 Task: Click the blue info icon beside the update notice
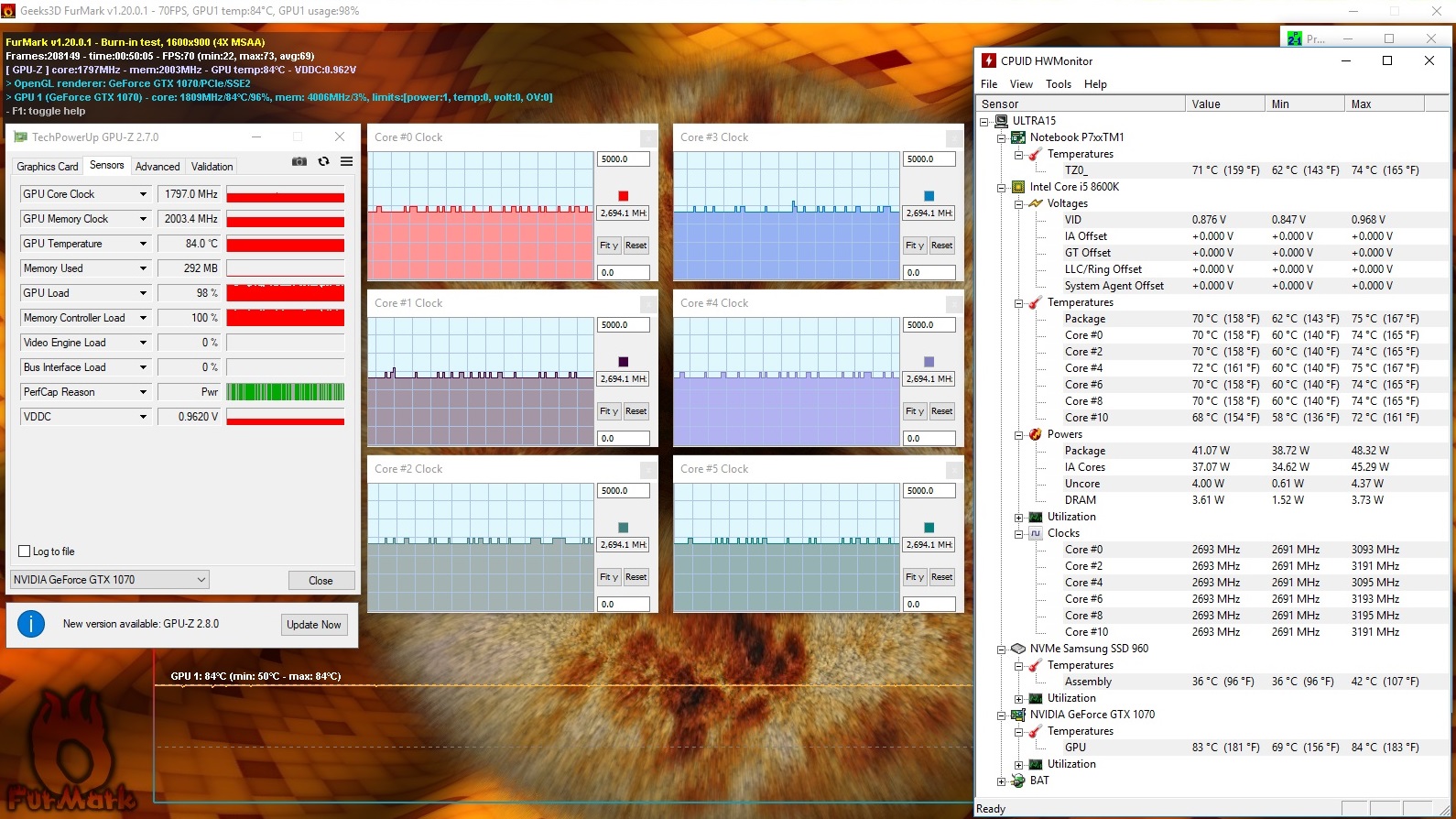click(31, 624)
